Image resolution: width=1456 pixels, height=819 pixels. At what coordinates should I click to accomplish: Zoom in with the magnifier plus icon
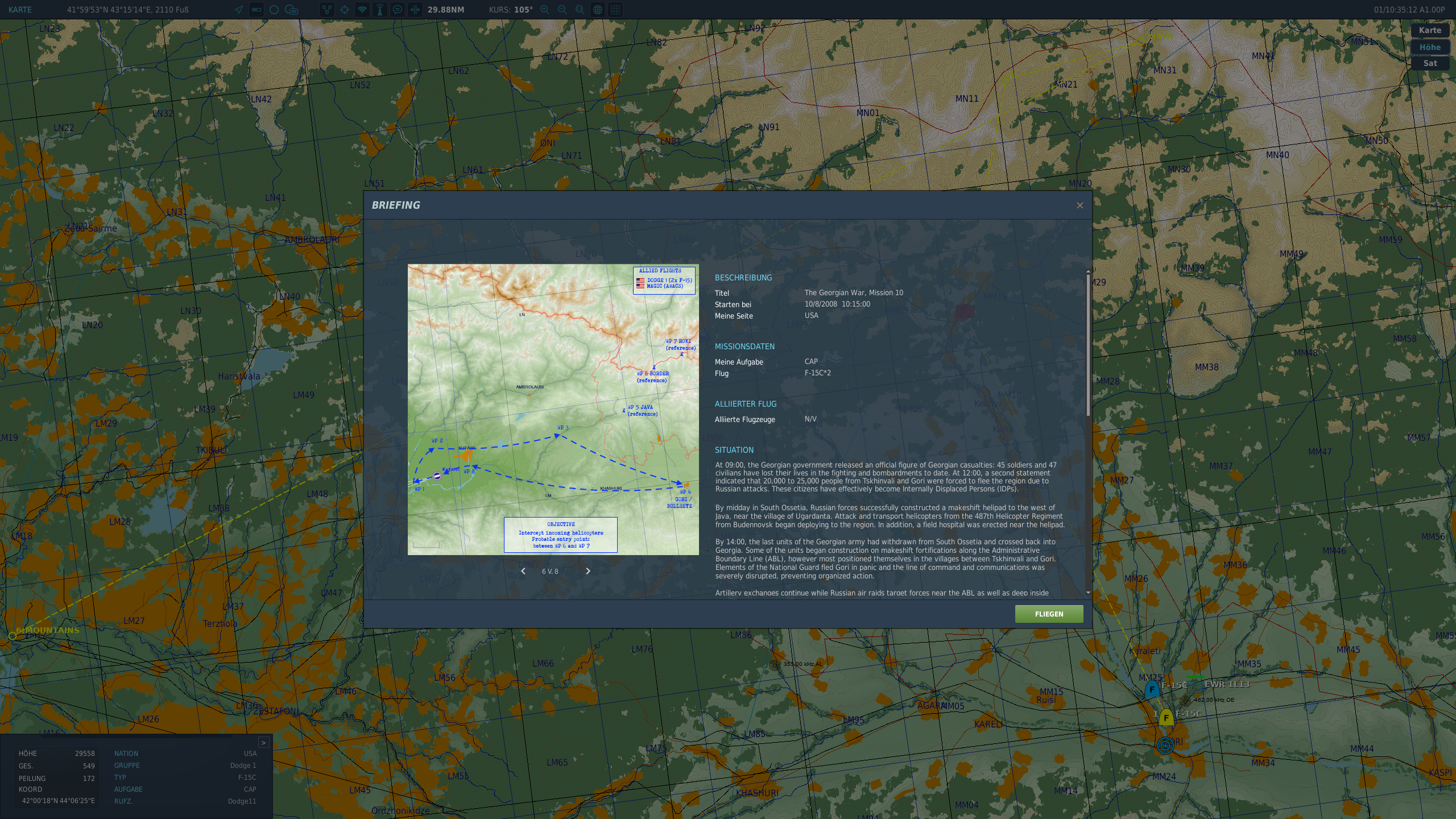(x=545, y=10)
